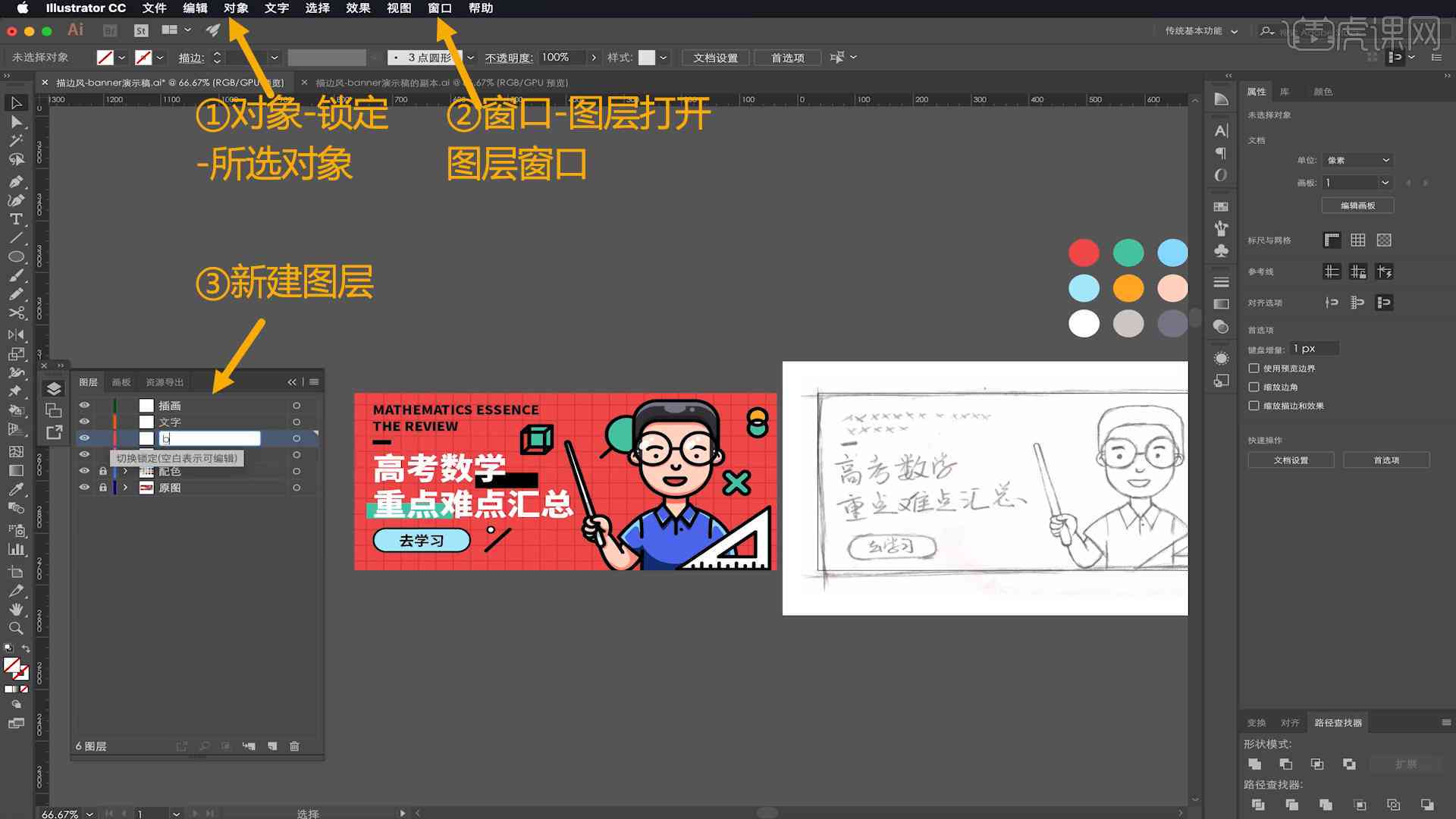Expand the 原图 layer group
The width and height of the screenshot is (1456, 819).
[x=124, y=488]
